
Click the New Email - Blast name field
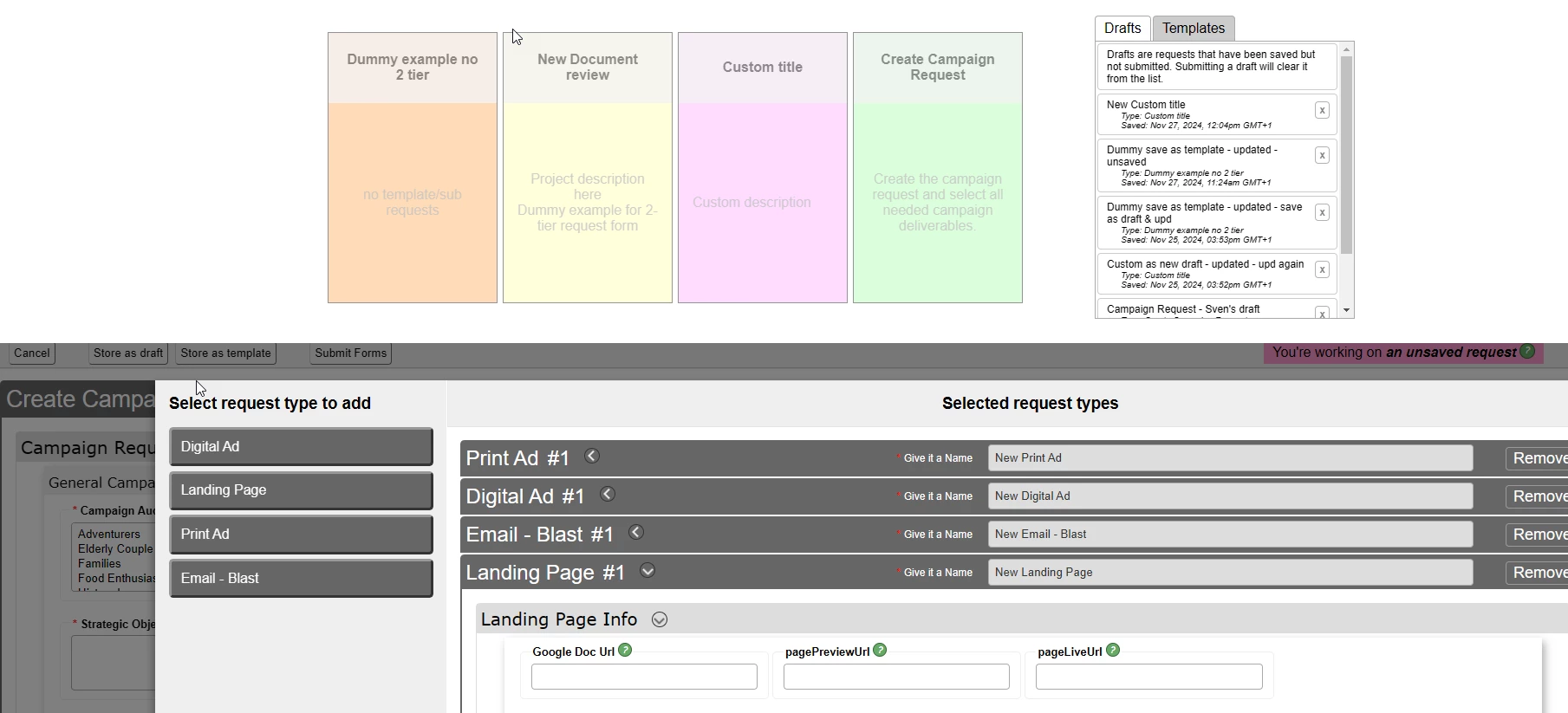tap(1230, 535)
